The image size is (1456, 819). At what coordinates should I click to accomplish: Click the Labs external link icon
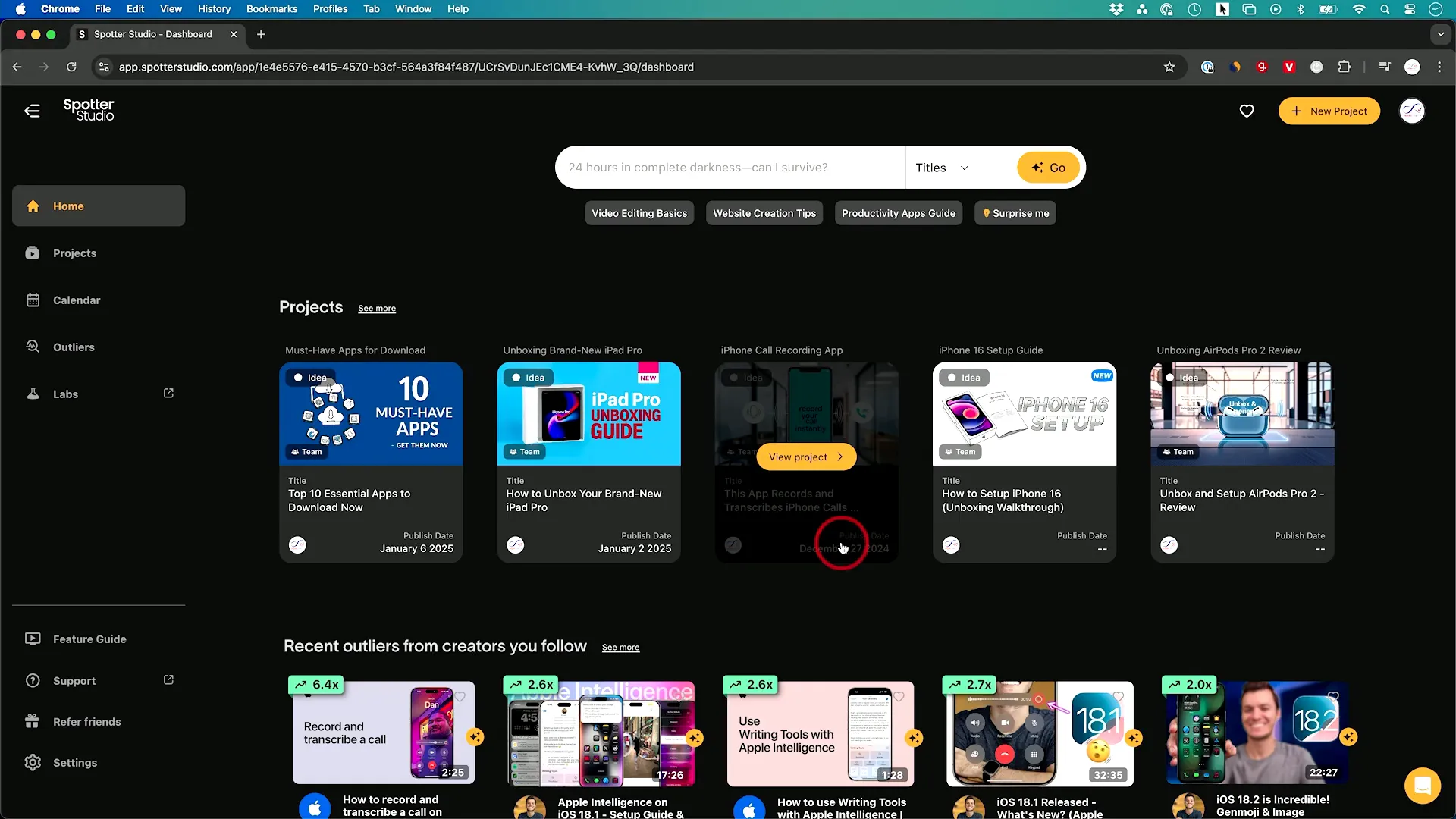click(x=168, y=393)
